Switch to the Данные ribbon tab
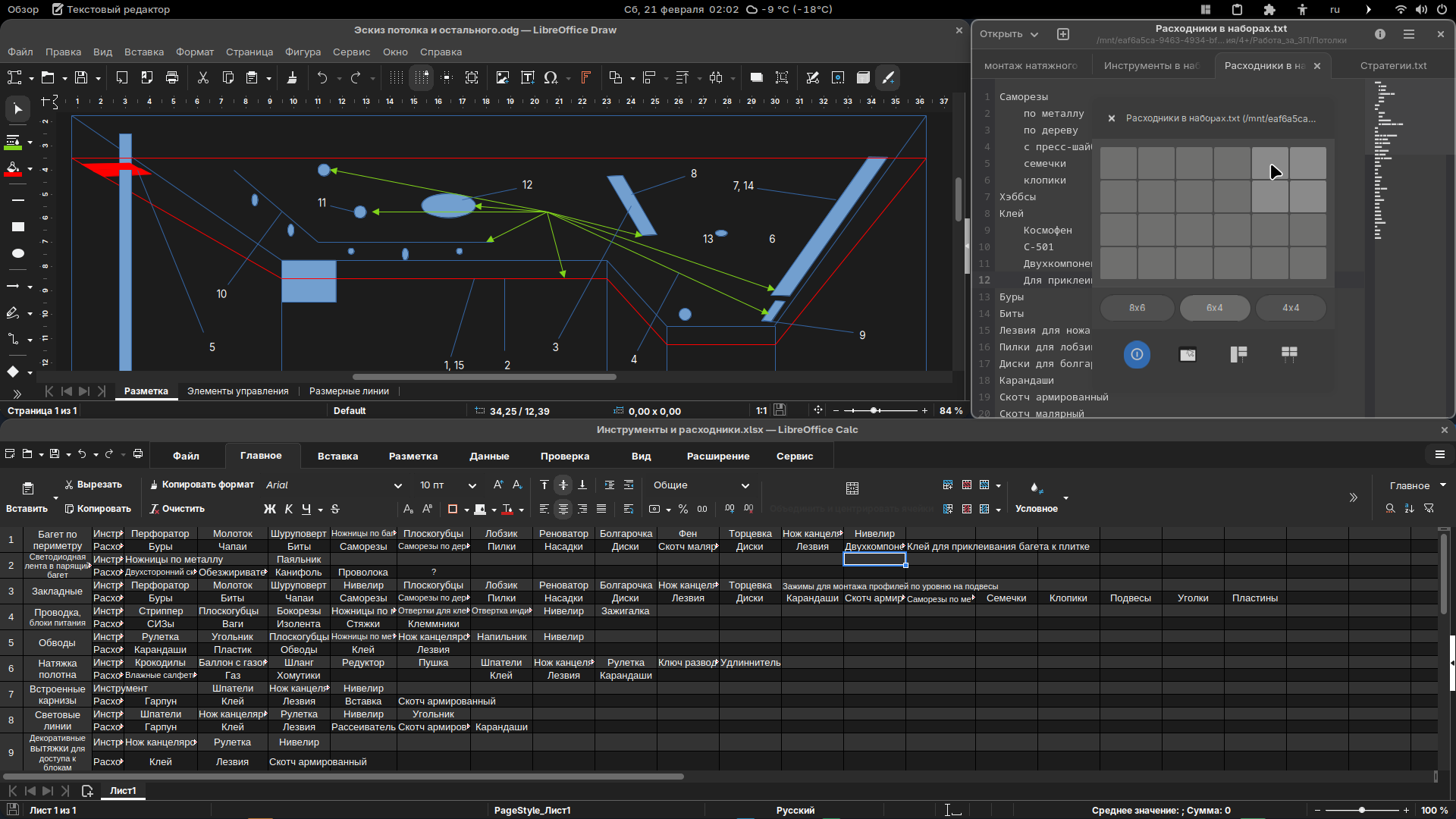Screen dimensions: 1456x819 click(x=488, y=456)
